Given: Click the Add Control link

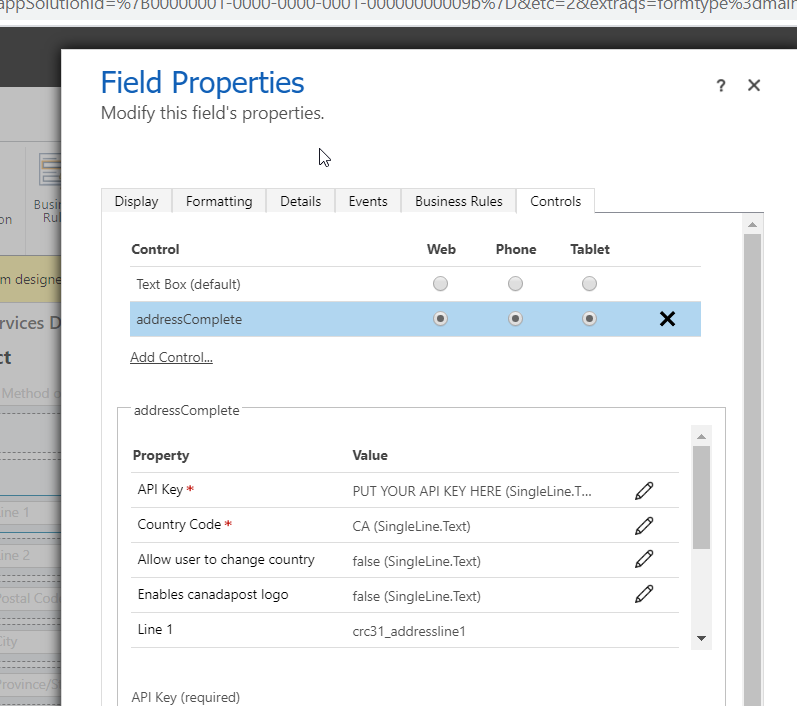Looking at the screenshot, I should [x=171, y=357].
